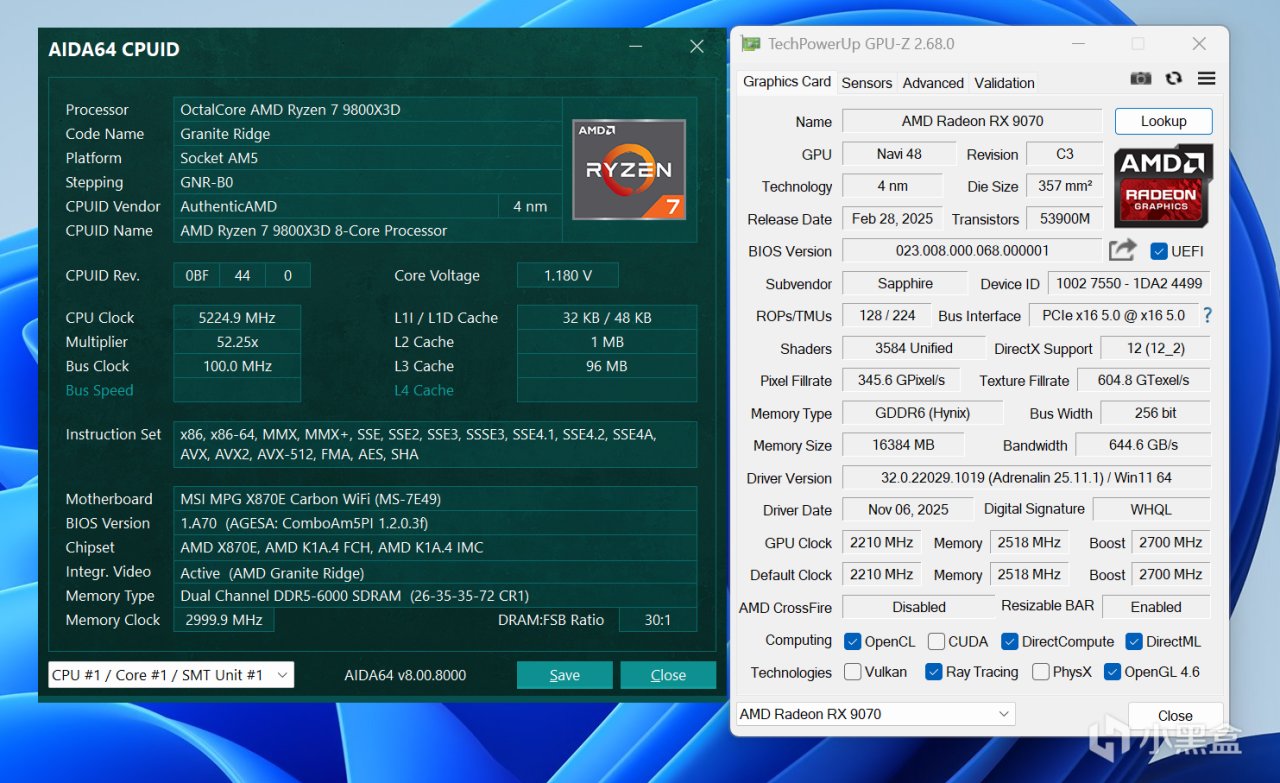The image size is (1280, 783).
Task: Click the GPU-Z title bar app icon
Action: coord(750,44)
